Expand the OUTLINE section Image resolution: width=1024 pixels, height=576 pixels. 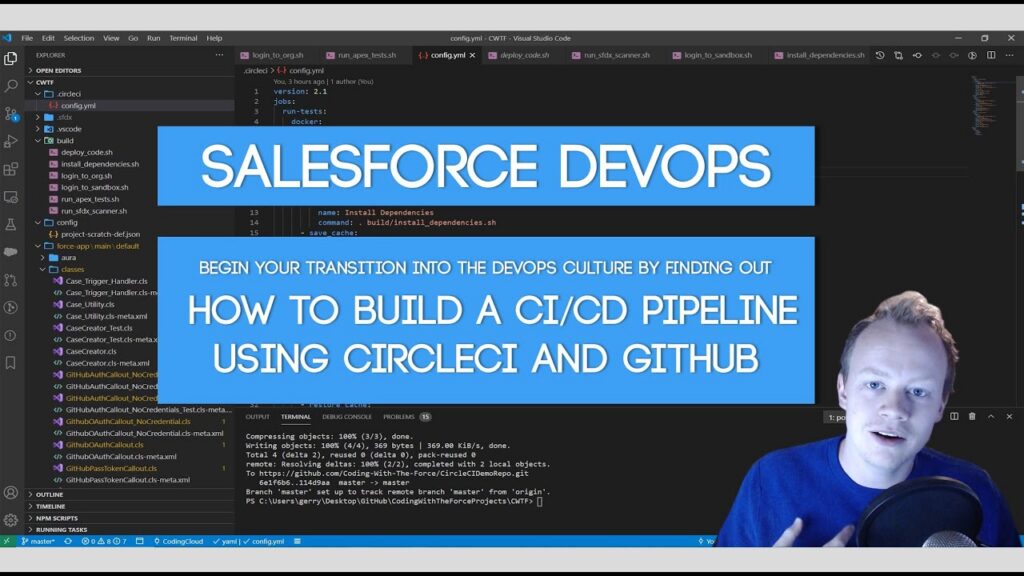49,495
